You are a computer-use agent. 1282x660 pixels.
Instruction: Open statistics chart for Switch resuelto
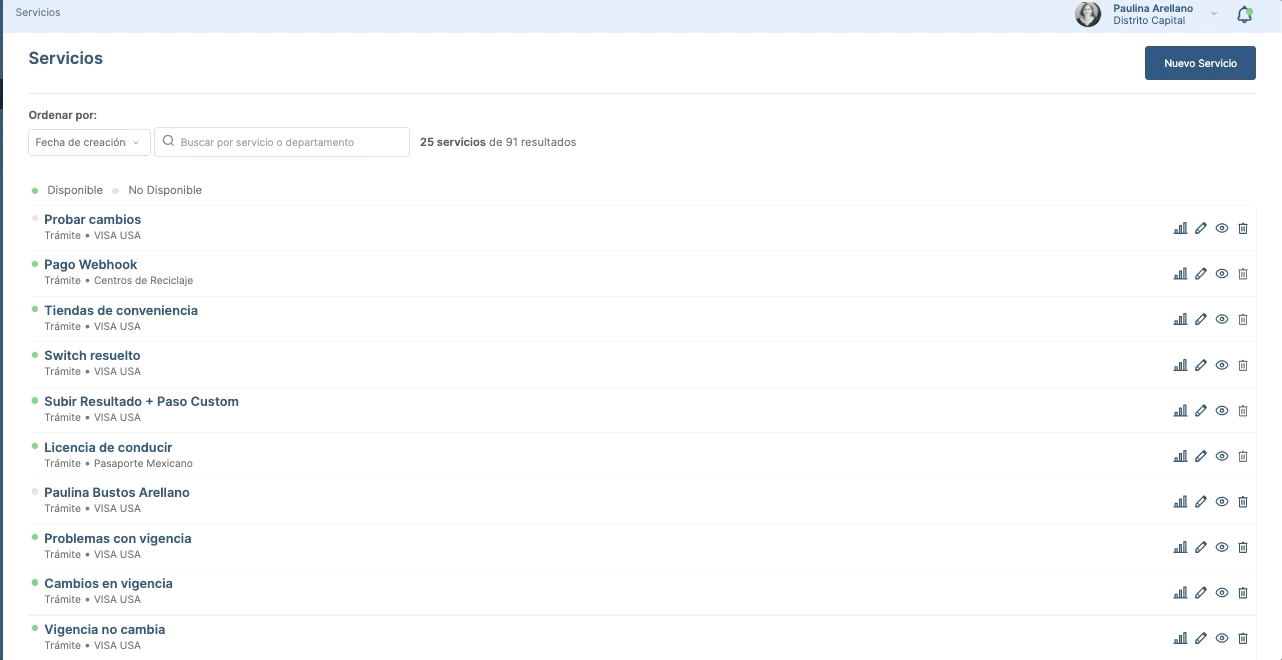click(x=1180, y=365)
